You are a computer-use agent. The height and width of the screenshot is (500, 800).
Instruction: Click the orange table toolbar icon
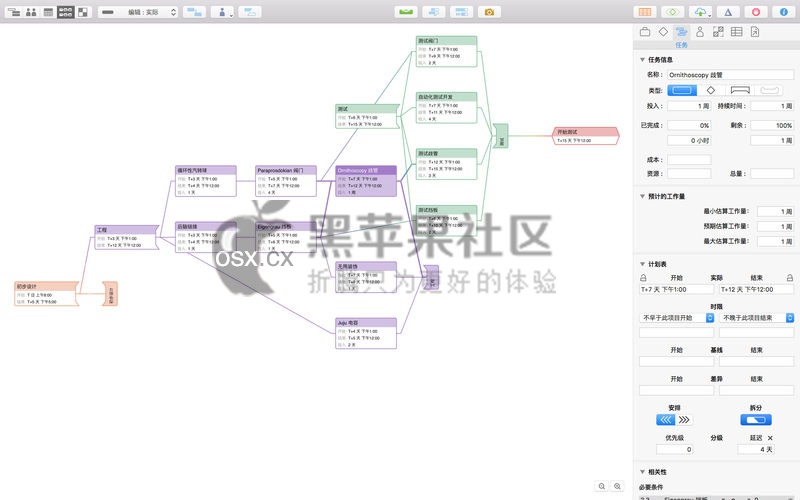[x=645, y=12]
